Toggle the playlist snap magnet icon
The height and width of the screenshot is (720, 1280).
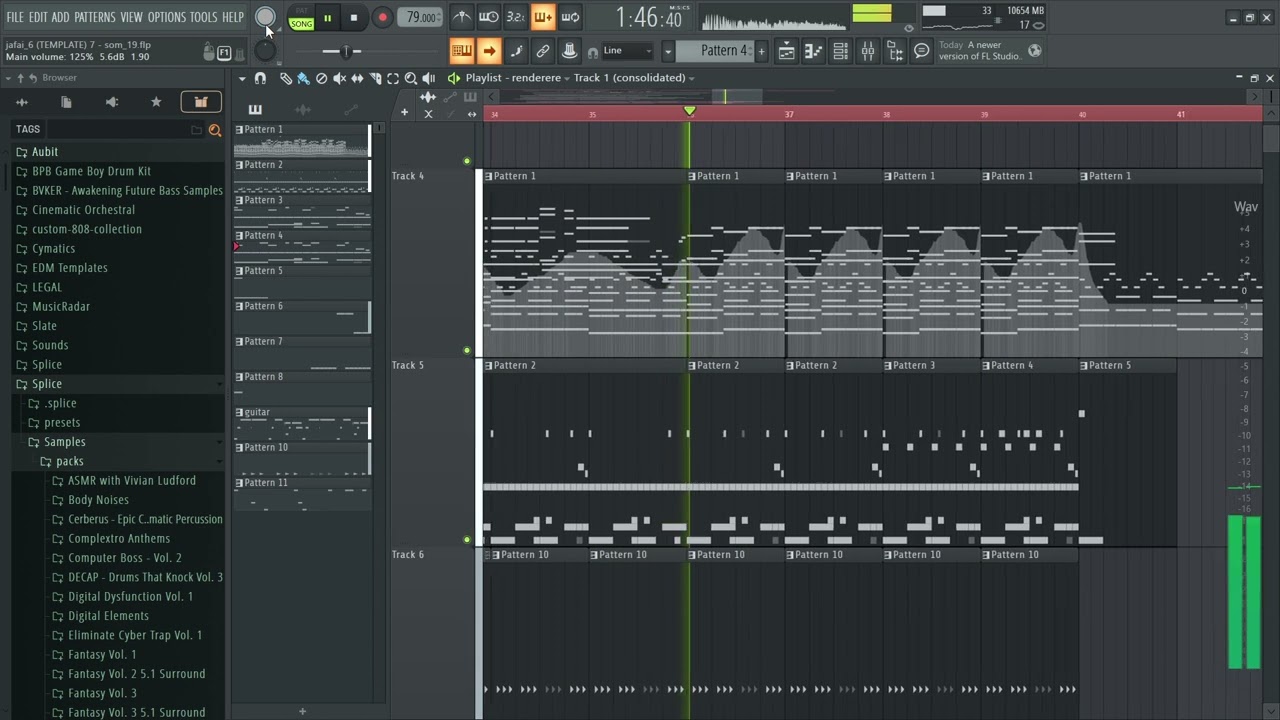coord(260,78)
